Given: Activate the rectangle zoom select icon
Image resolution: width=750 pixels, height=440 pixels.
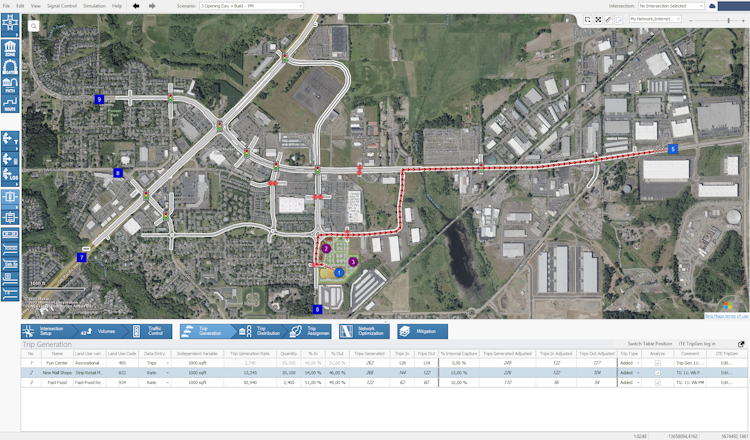Looking at the screenshot, I should [x=587, y=20].
